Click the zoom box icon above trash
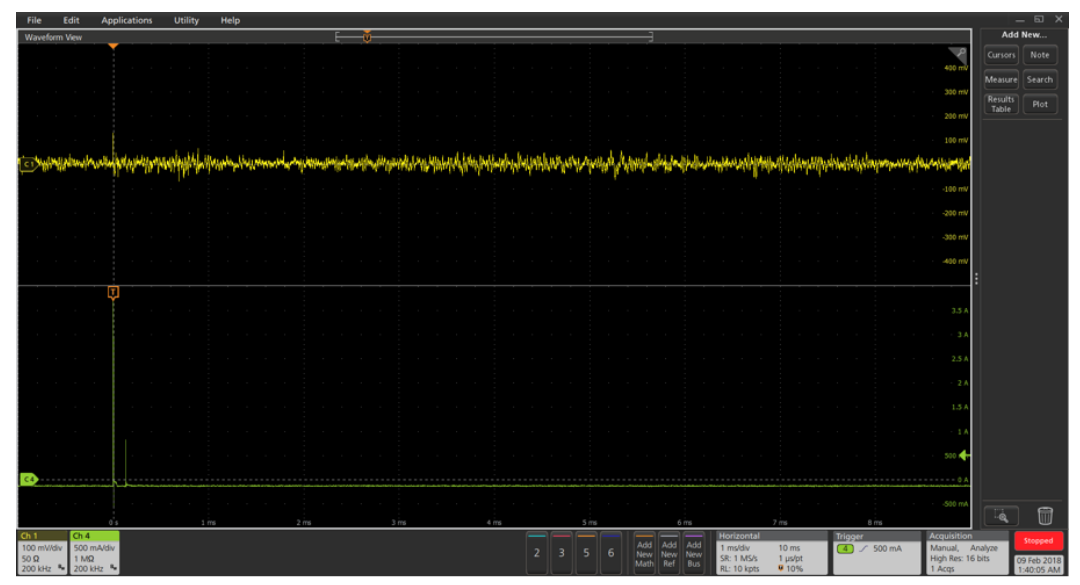 [x=1001, y=515]
